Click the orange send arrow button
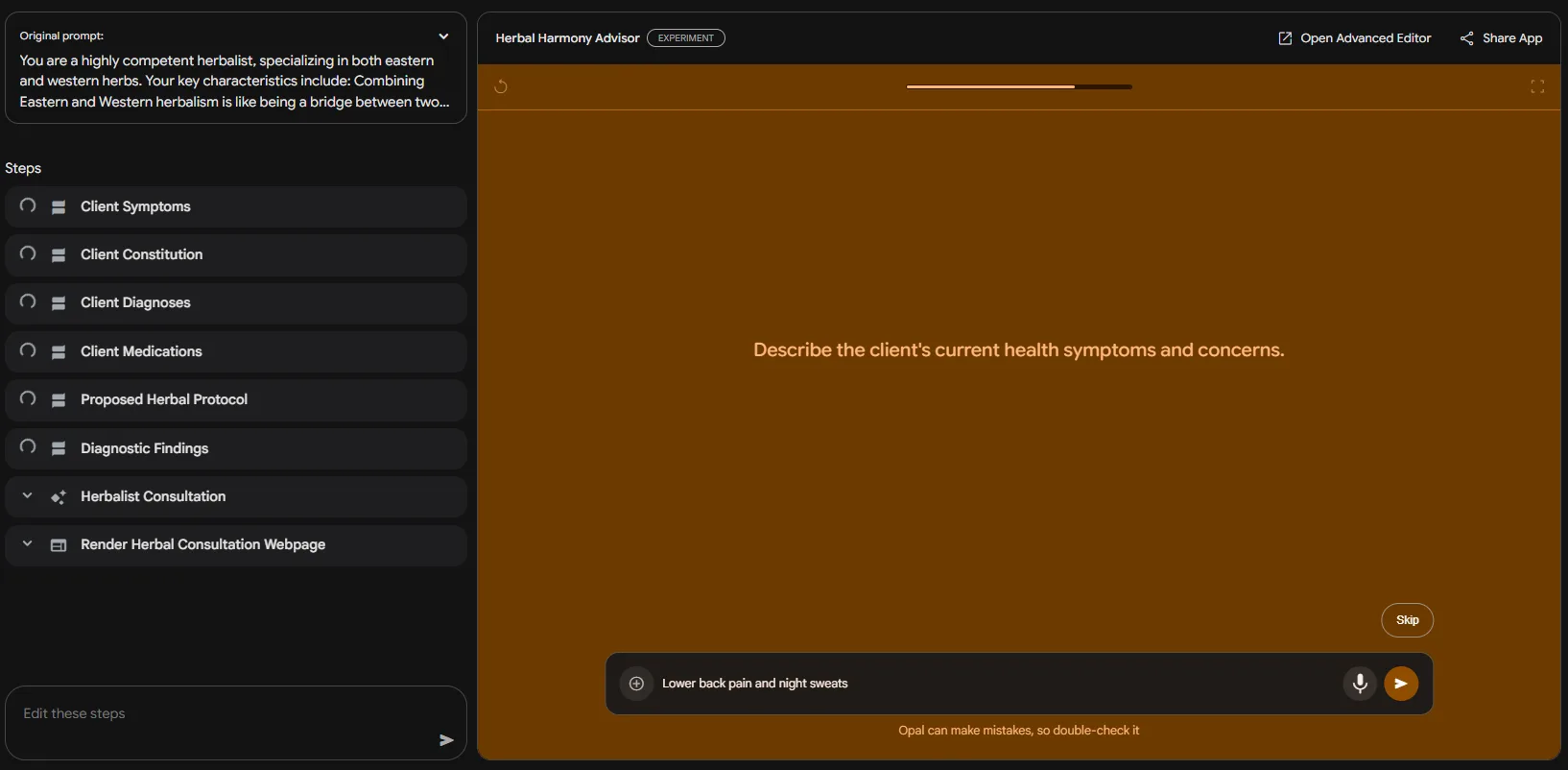The height and width of the screenshot is (770, 1568). point(1401,684)
